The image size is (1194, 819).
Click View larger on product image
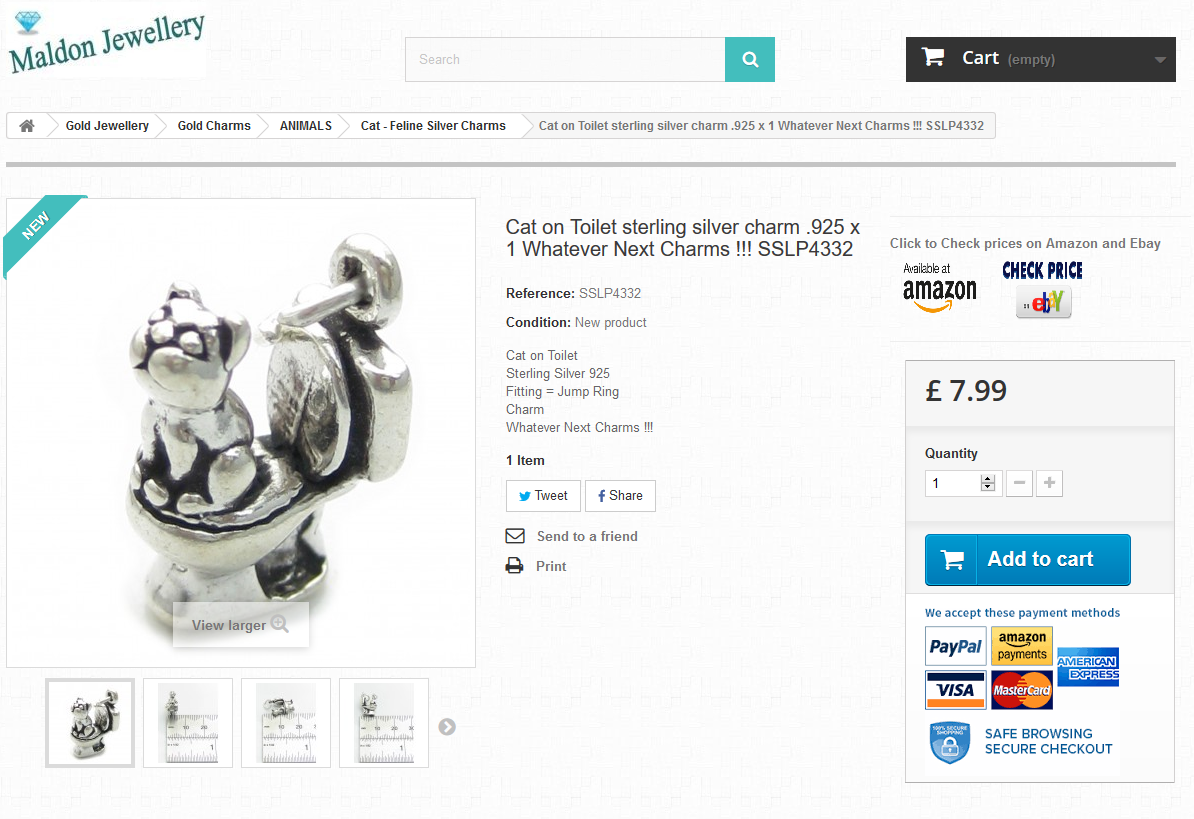(x=241, y=625)
